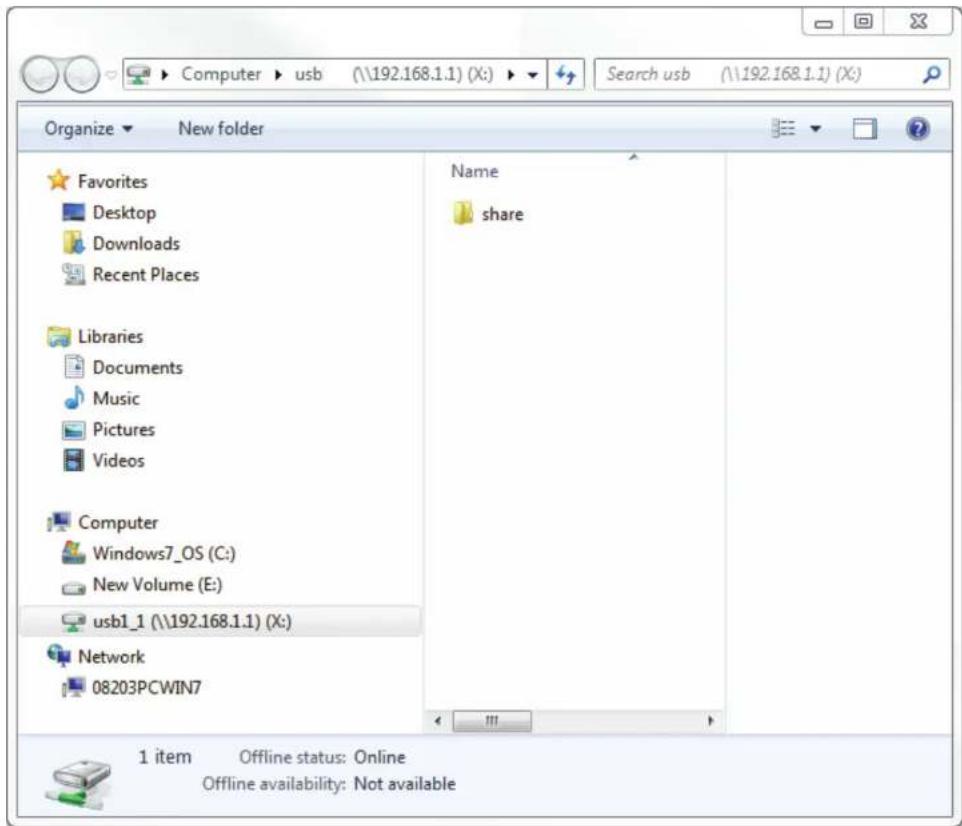Viewport: 962px width, 826px height.
Task: Open Recent Places in Favorites
Action: [145, 275]
